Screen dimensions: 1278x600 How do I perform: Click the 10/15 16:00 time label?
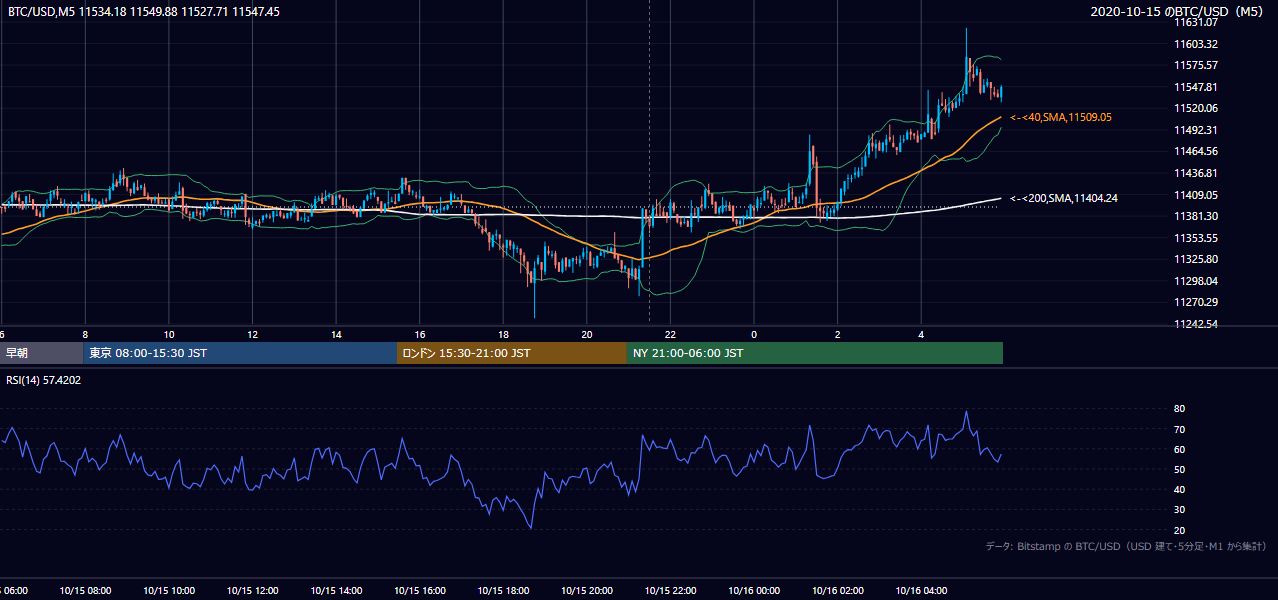click(419, 591)
